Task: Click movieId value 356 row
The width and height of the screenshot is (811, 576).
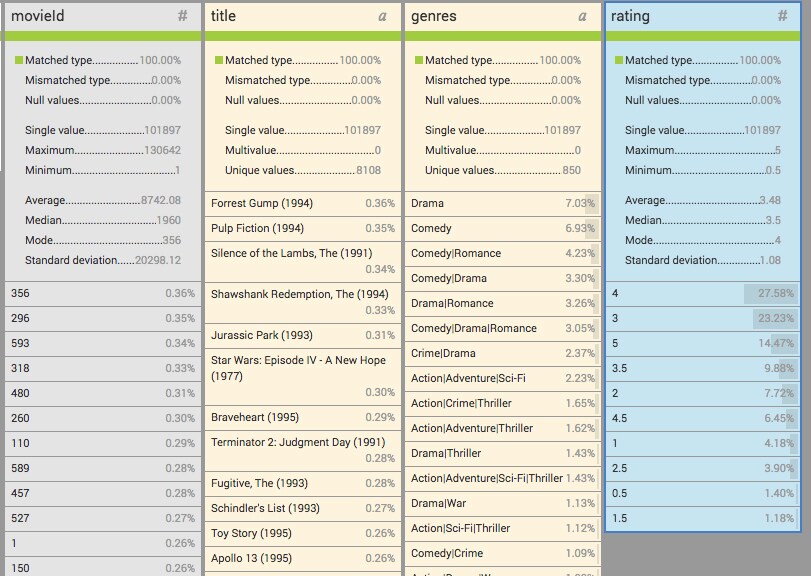Action: click(x=102, y=293)
